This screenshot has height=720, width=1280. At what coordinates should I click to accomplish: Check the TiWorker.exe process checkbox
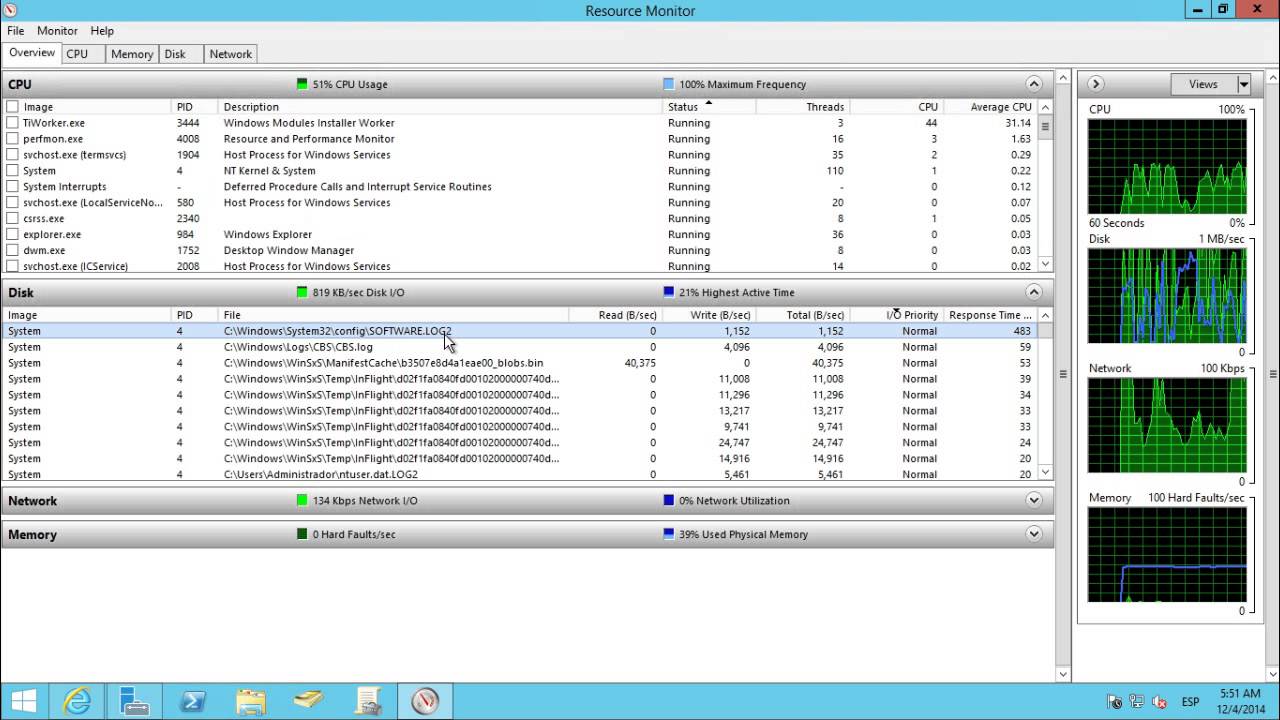12,123
